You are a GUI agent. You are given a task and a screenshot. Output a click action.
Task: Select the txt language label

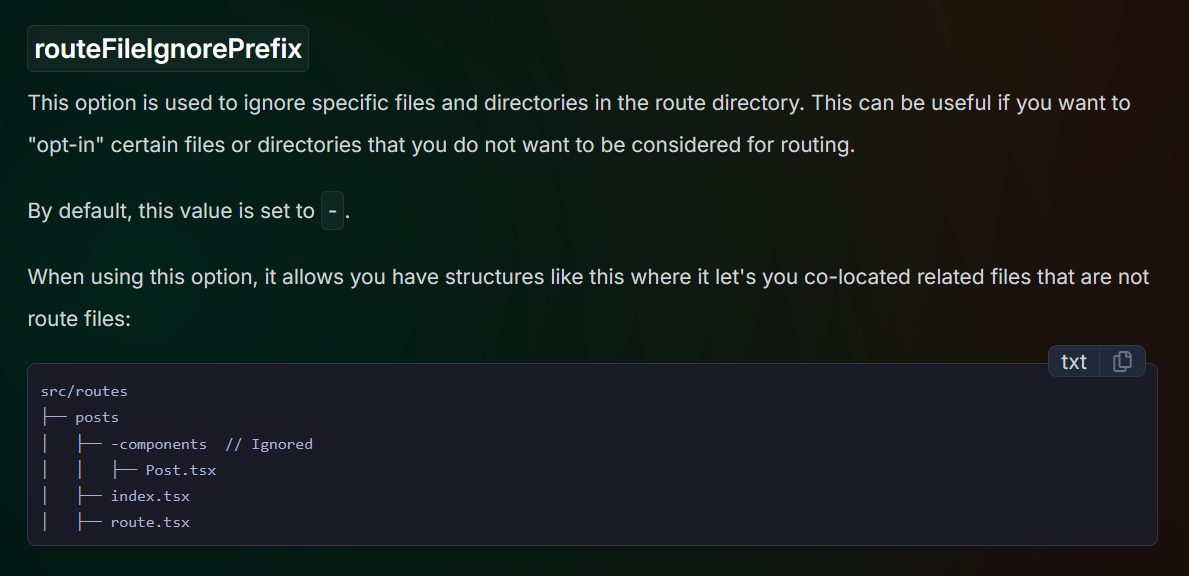click(x=1074, y=362)
